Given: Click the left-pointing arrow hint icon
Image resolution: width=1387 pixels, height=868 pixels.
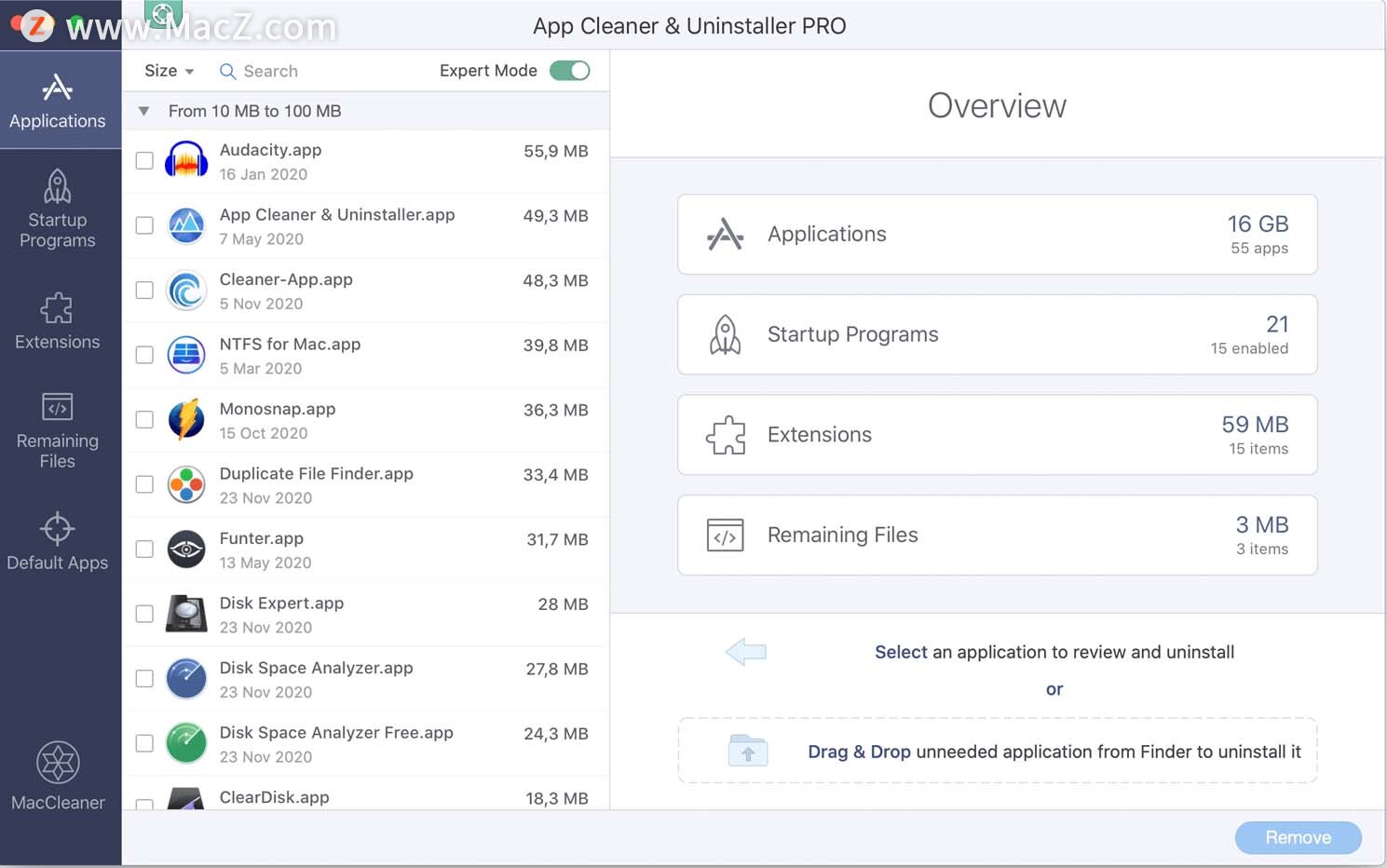Looking at the screenshot, I should [746, 652].
